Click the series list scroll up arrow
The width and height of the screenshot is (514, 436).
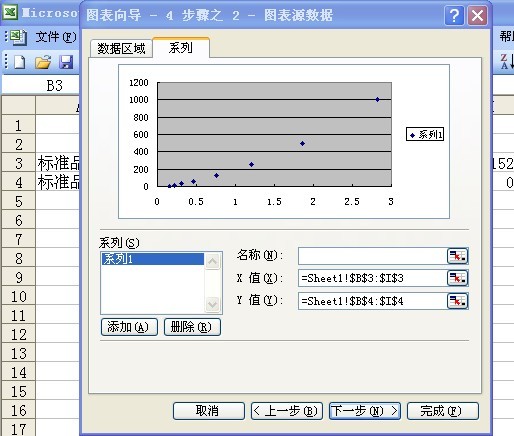pos(213,261)
